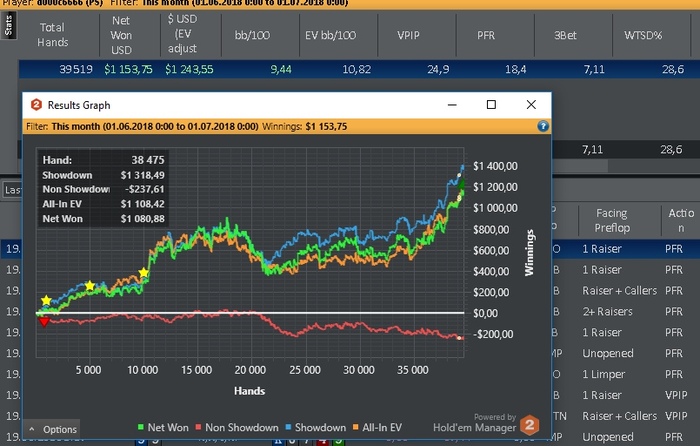Viewport: 700px width, 446px height.
Task: Click the Net Won legend label
Action: click(x=168, y=427)
